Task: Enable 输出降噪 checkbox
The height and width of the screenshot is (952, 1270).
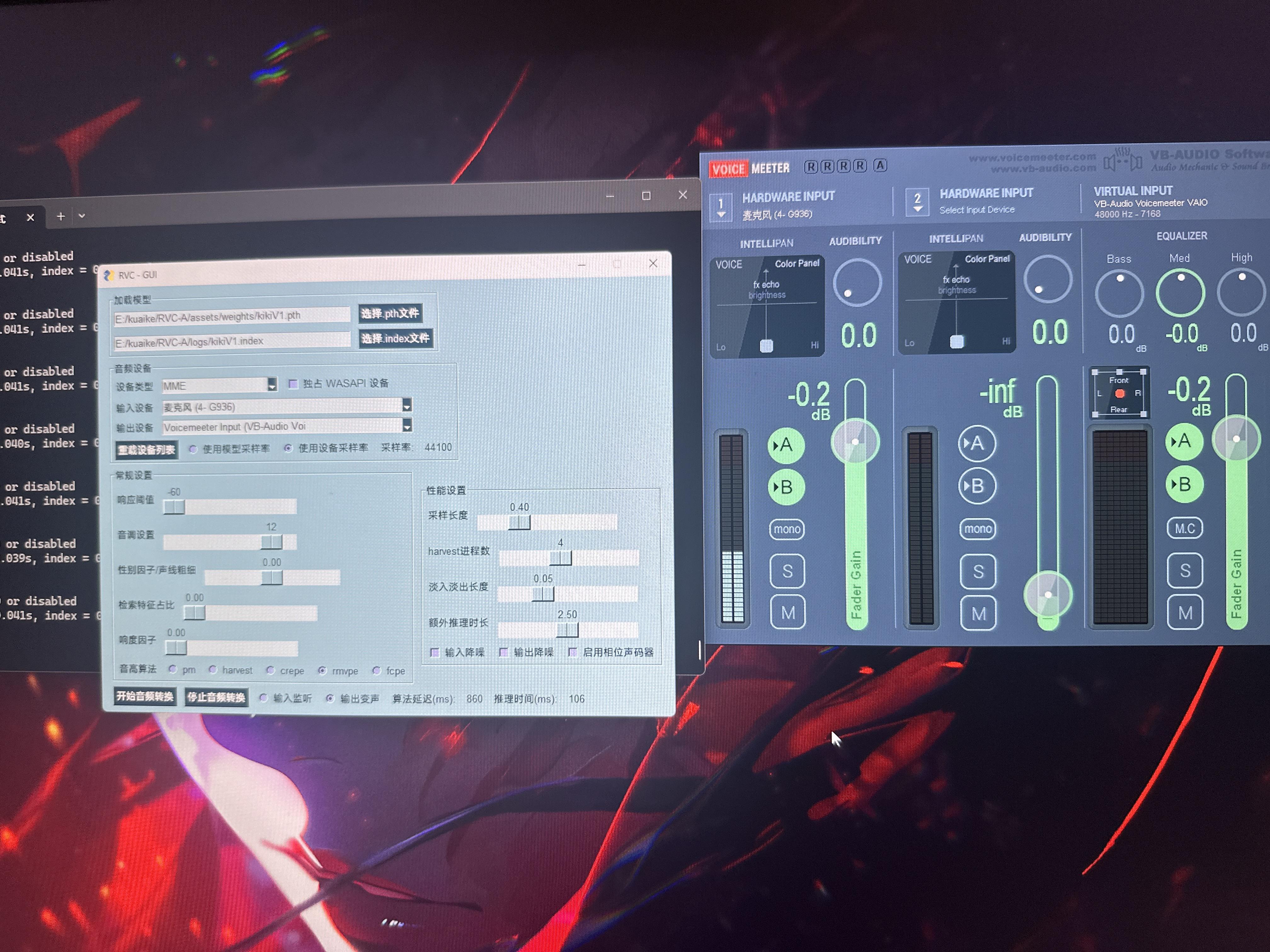Action: click(x=504, y=653)
